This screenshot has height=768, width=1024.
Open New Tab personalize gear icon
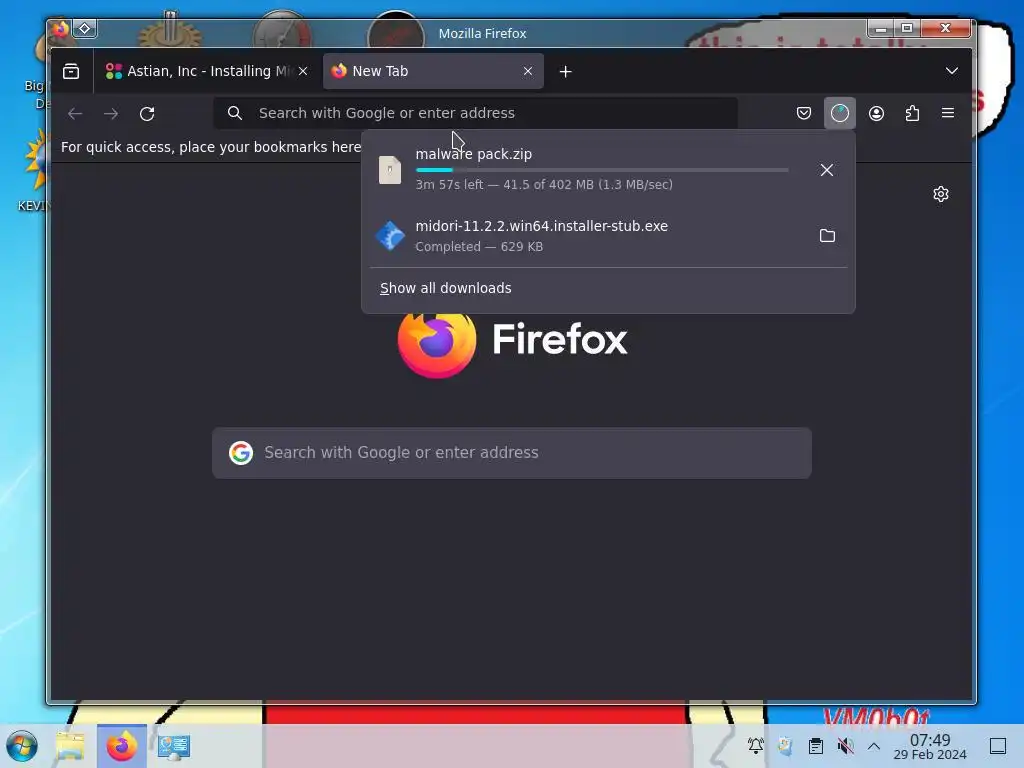[941, 194]
